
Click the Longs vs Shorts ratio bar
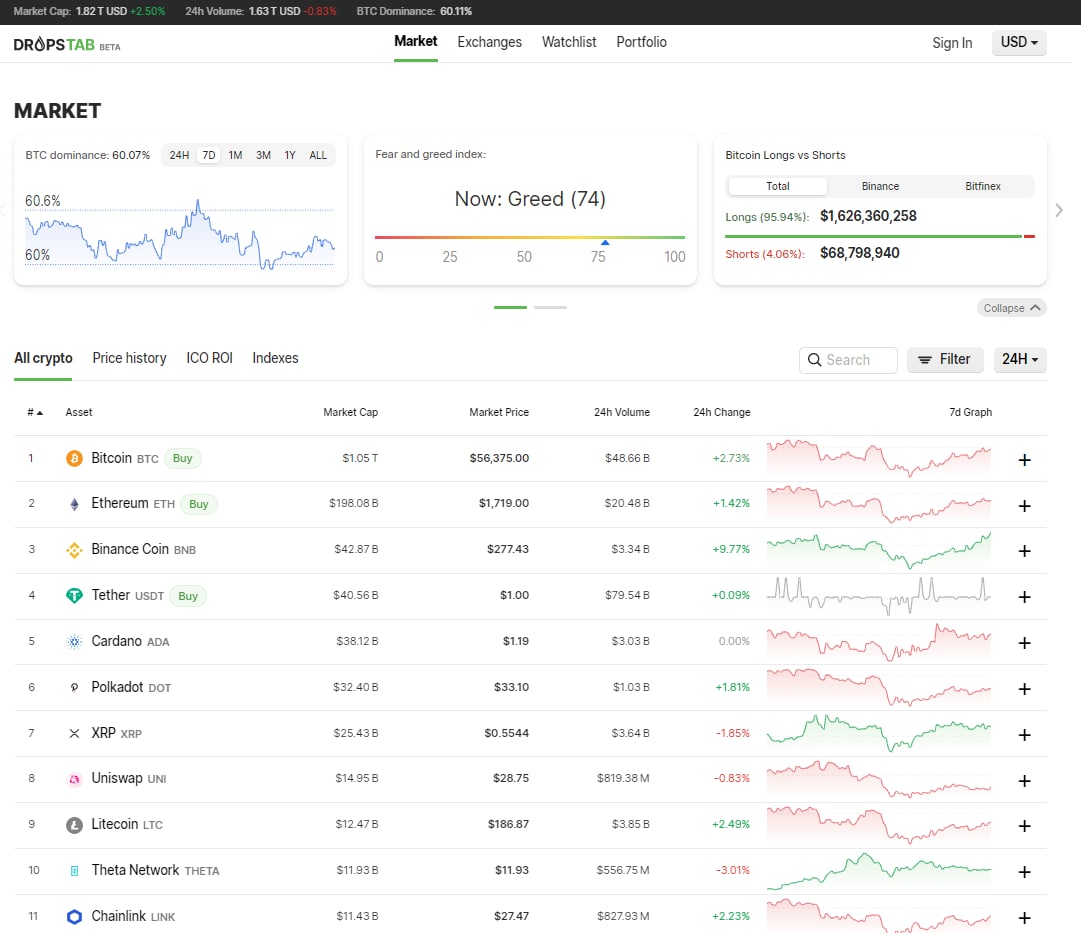(880, 237)
